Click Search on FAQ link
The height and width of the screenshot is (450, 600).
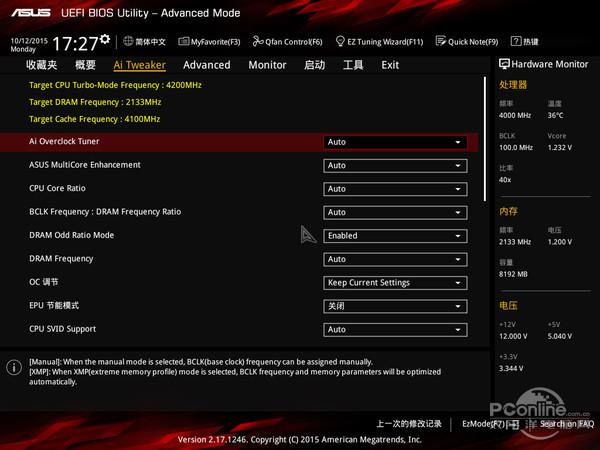click(x=567, y=424)
